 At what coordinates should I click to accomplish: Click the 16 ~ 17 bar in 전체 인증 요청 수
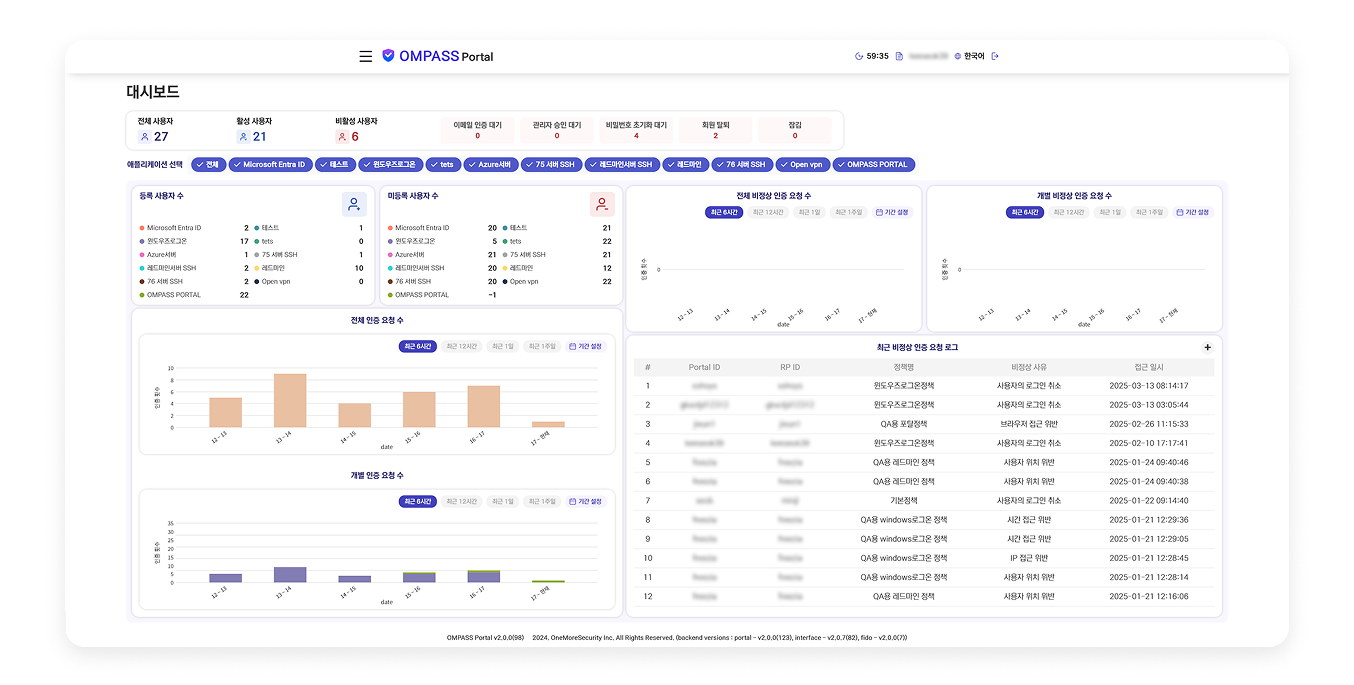click(x=483, y=407)
